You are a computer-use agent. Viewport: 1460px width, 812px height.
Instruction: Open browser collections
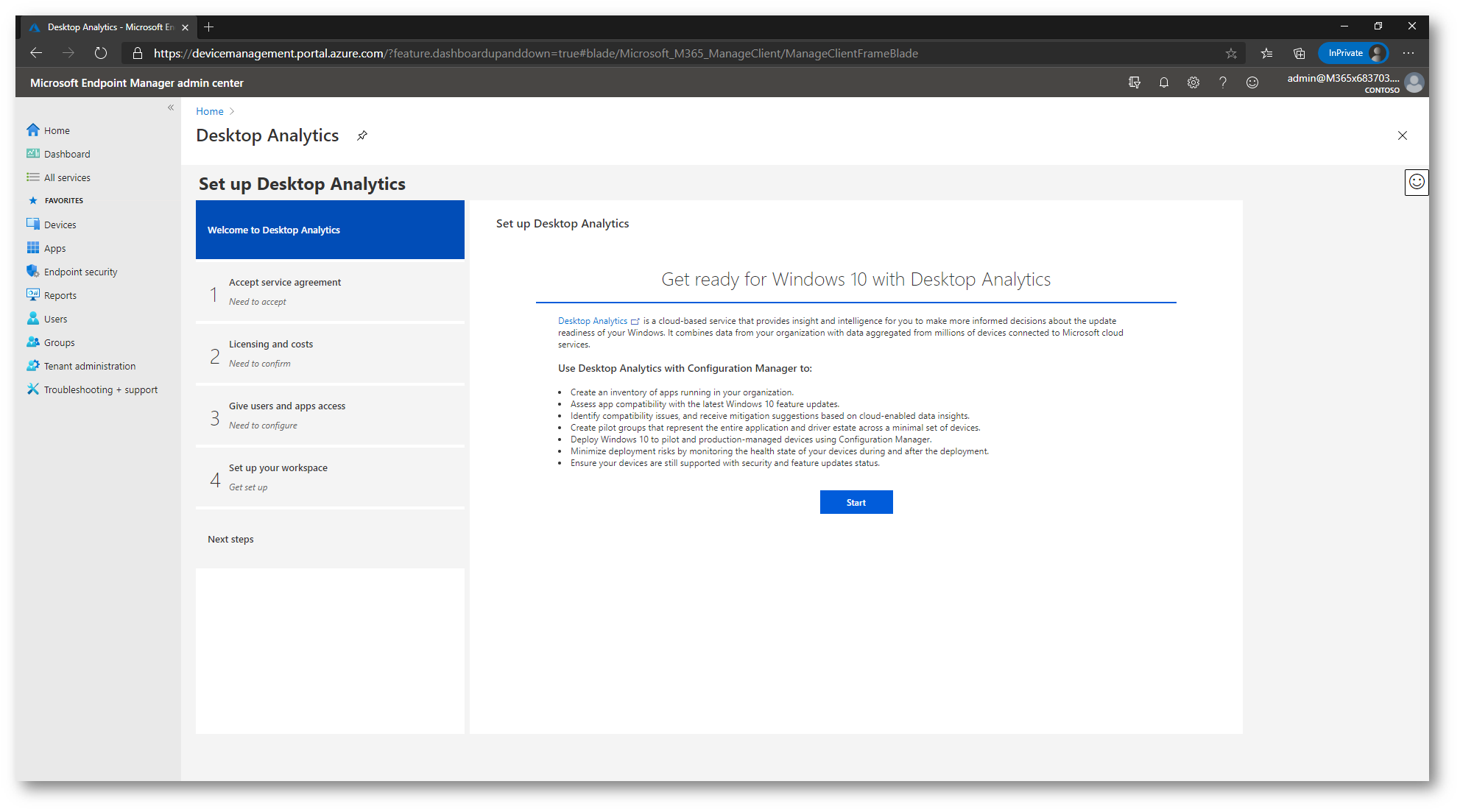coord(1299,53)
